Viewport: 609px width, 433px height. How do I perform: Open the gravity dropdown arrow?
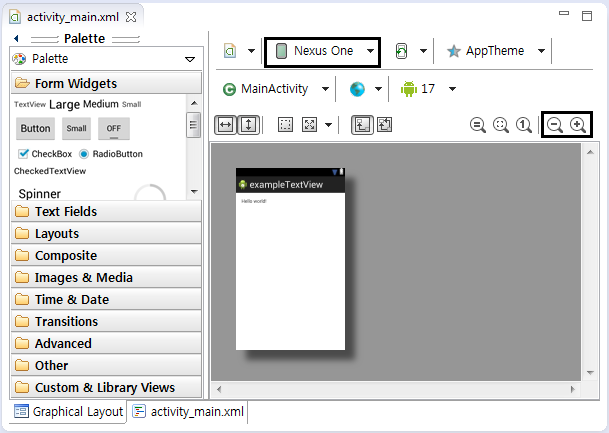[x=329, y=125]
